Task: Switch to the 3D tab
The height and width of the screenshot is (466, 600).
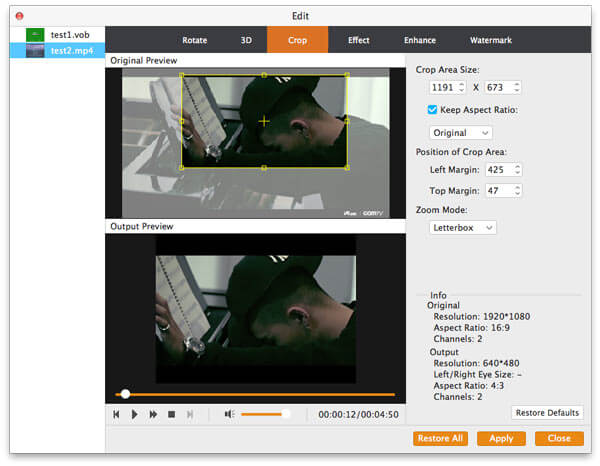Action: click(x=246, y=40)
